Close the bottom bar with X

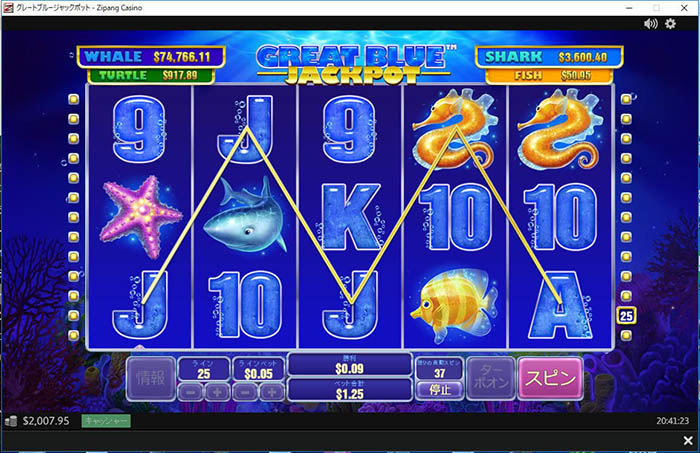click(x=688, y=441)
